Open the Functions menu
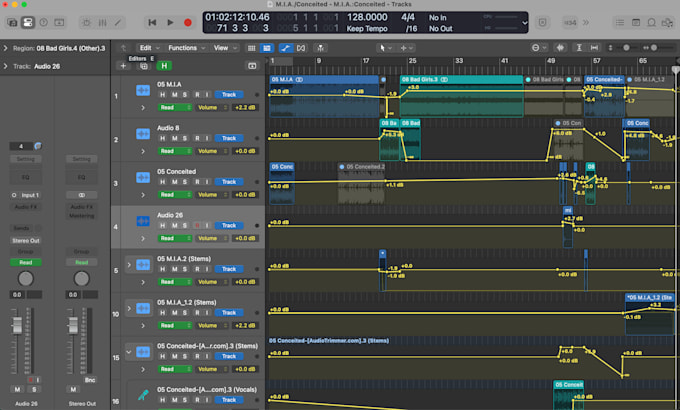This screenshot has height=410, width=680. (185, 48)
